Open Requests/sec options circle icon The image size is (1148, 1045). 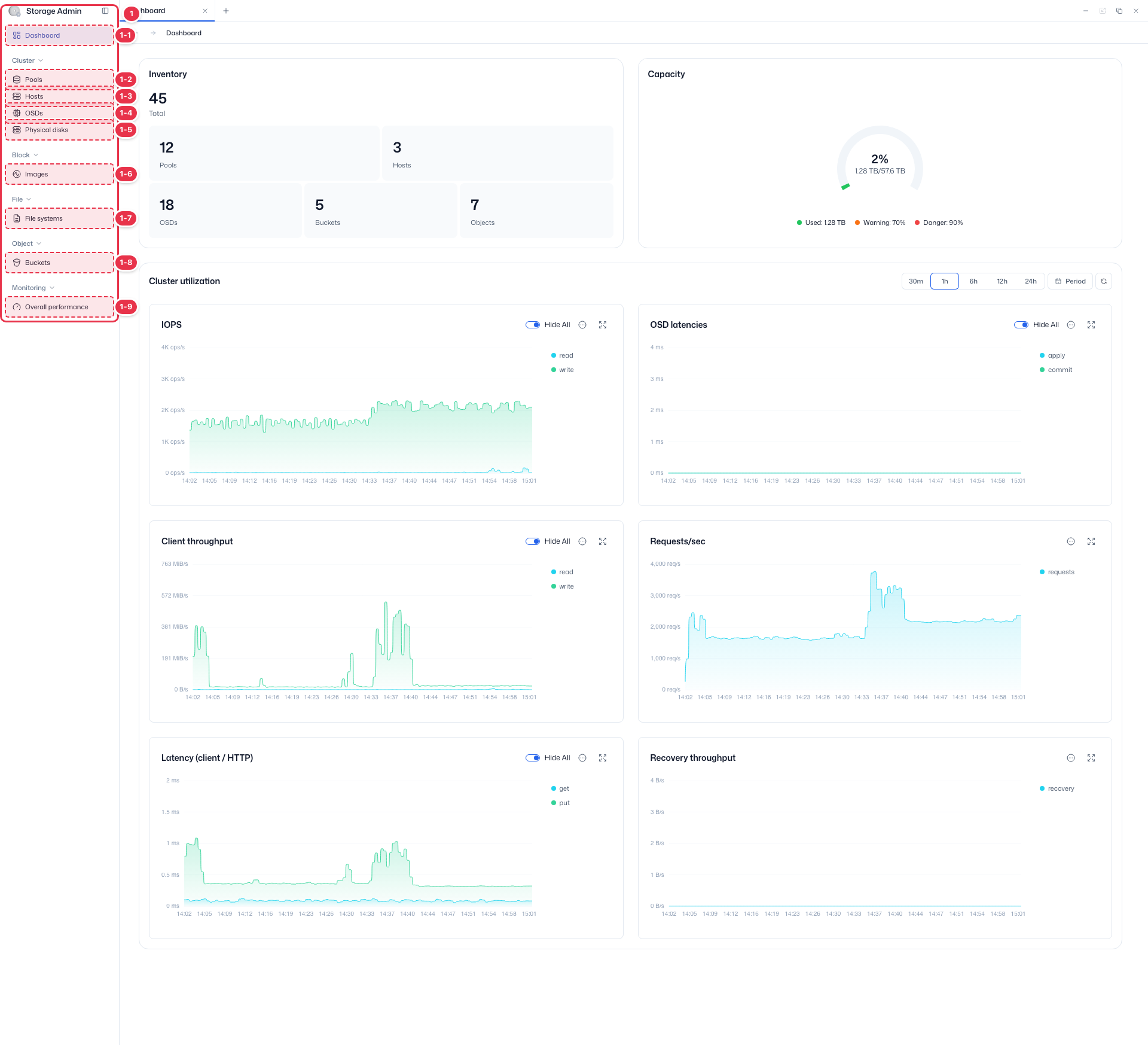1071,541
